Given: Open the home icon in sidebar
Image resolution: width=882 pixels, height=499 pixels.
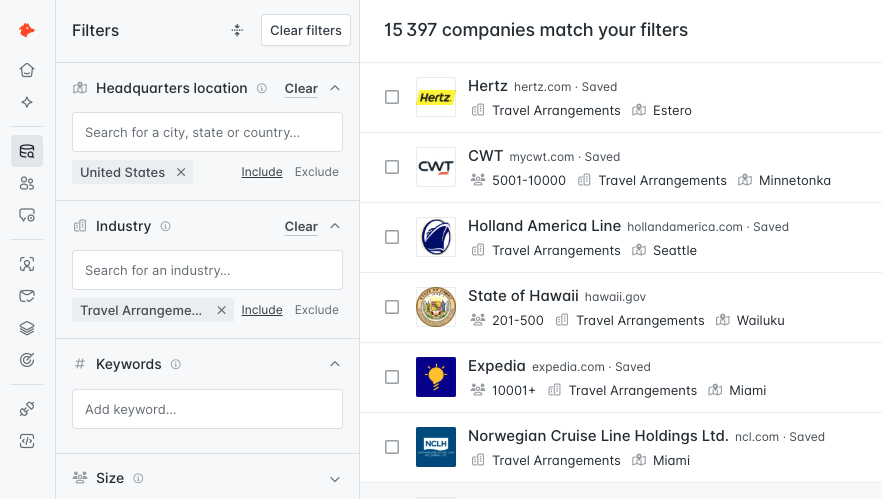Looking at the screenshot, I should pyautogui.click(x=27, y=70).
